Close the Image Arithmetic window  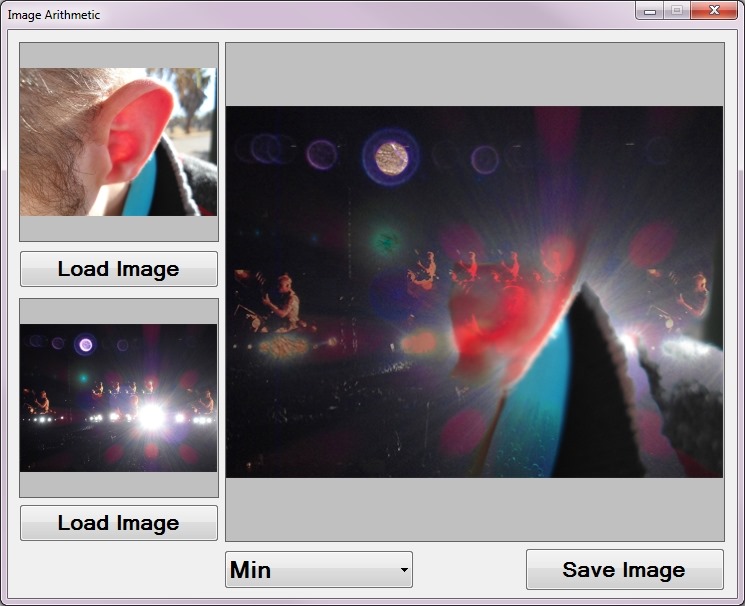pos(715,11)
